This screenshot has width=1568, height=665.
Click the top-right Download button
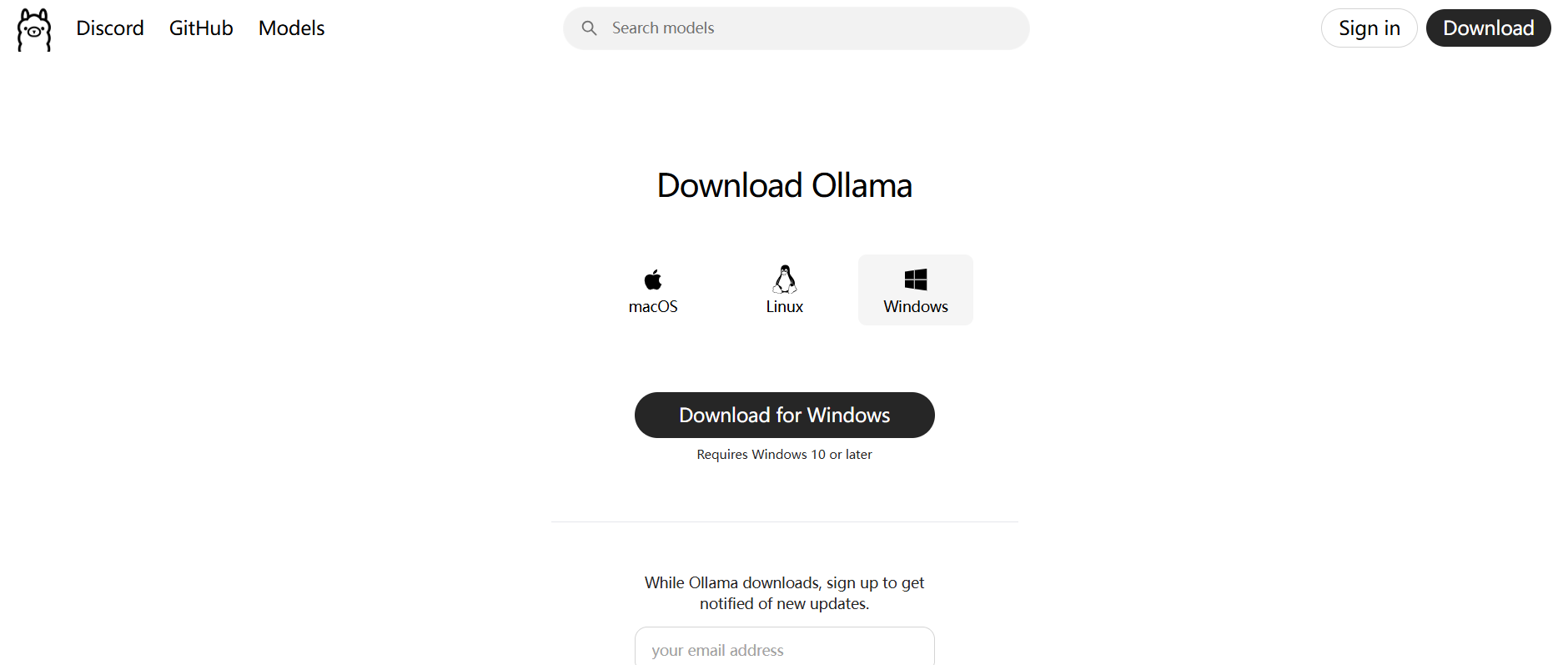(1488, 28)
